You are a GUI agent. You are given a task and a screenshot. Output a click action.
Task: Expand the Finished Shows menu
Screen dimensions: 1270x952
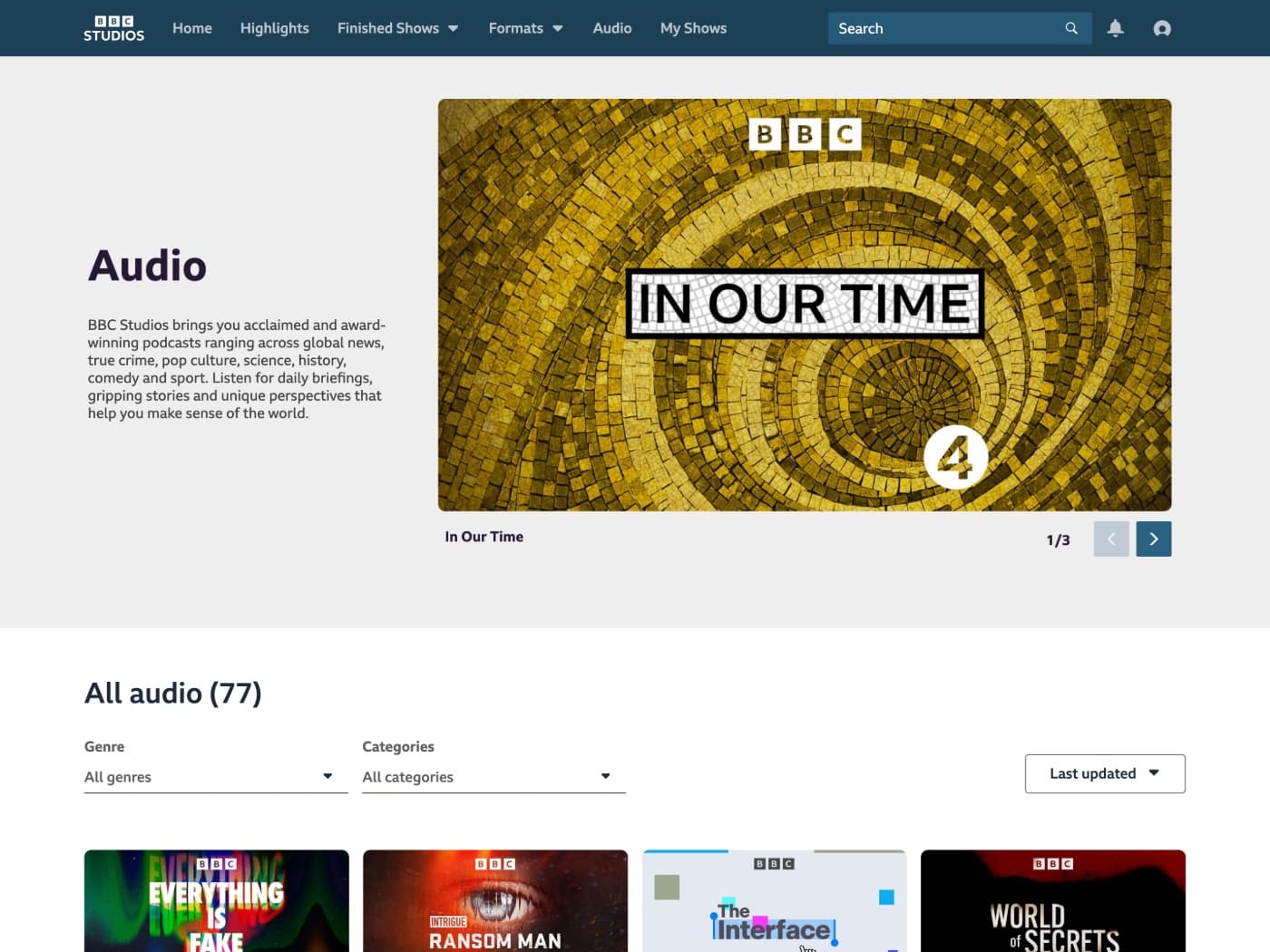397,28
